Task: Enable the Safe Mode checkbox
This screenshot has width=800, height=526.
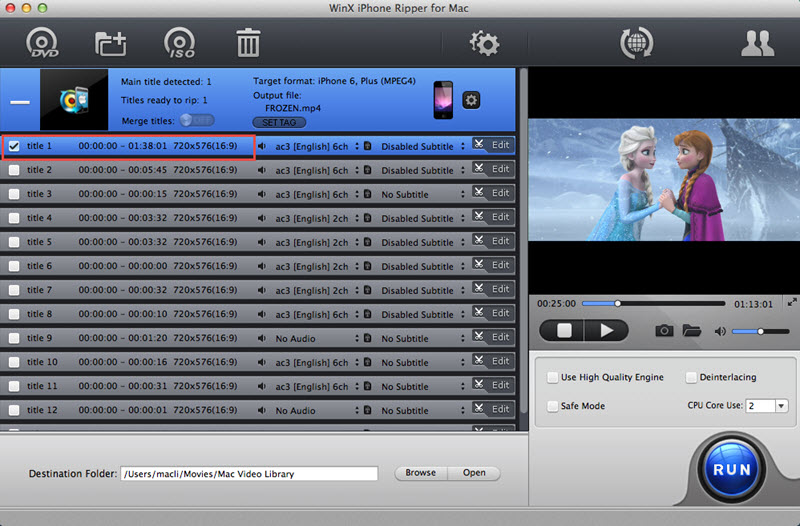Action: 552,406
